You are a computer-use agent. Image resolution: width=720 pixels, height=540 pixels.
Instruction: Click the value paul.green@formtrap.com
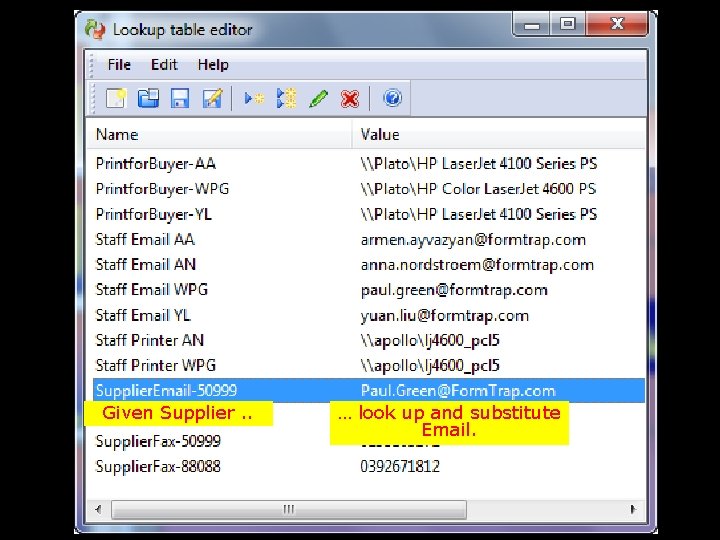pos(454,291)
